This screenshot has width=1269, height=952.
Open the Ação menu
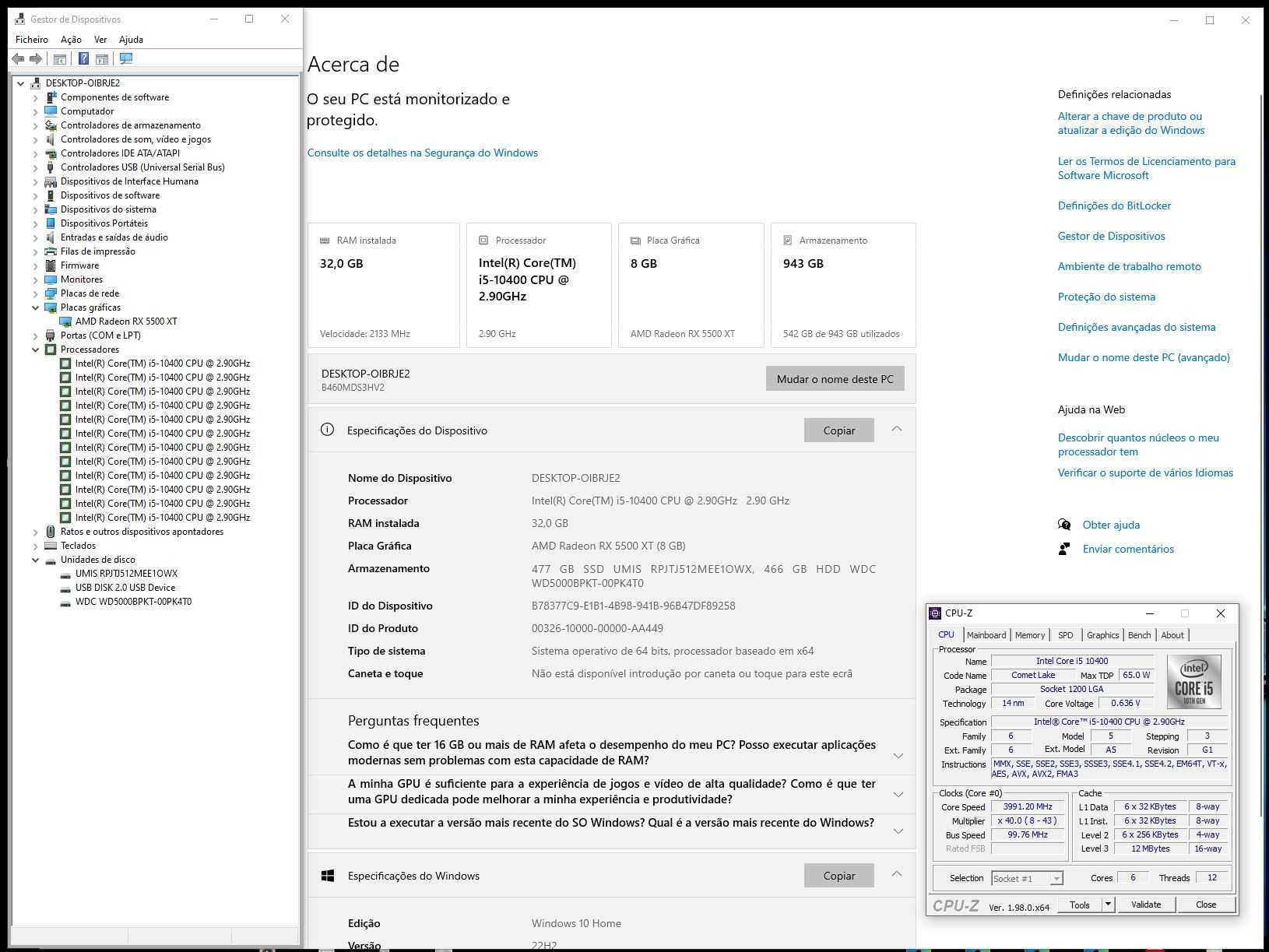click(x=71, y=40)
